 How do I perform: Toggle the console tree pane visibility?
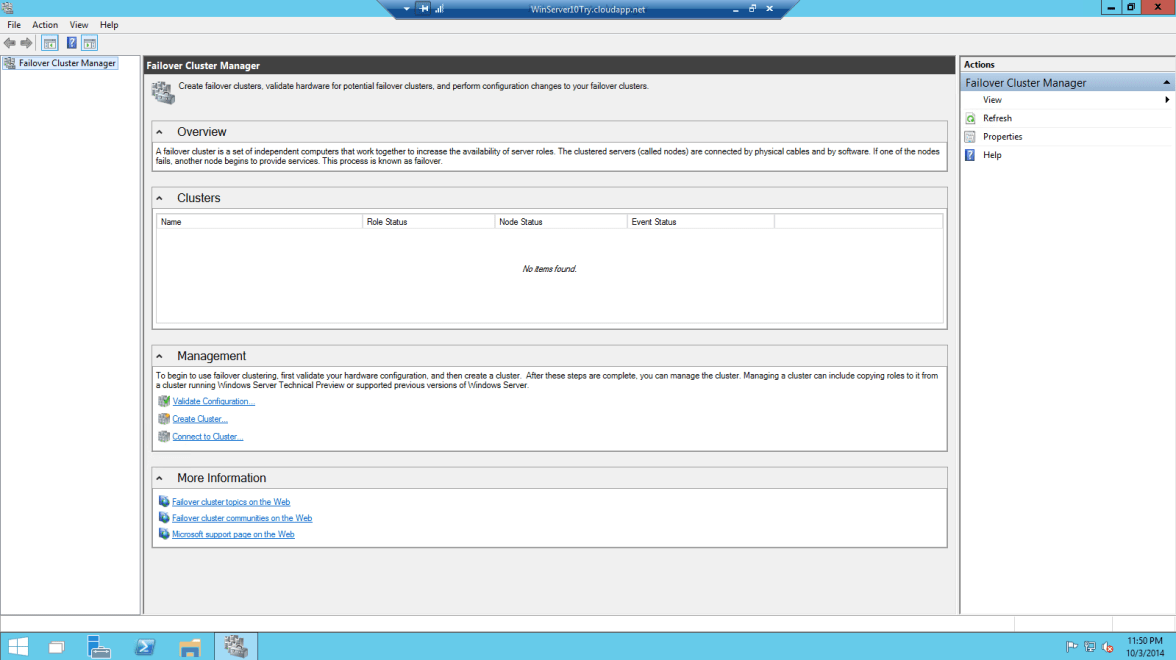click(49, 42)
